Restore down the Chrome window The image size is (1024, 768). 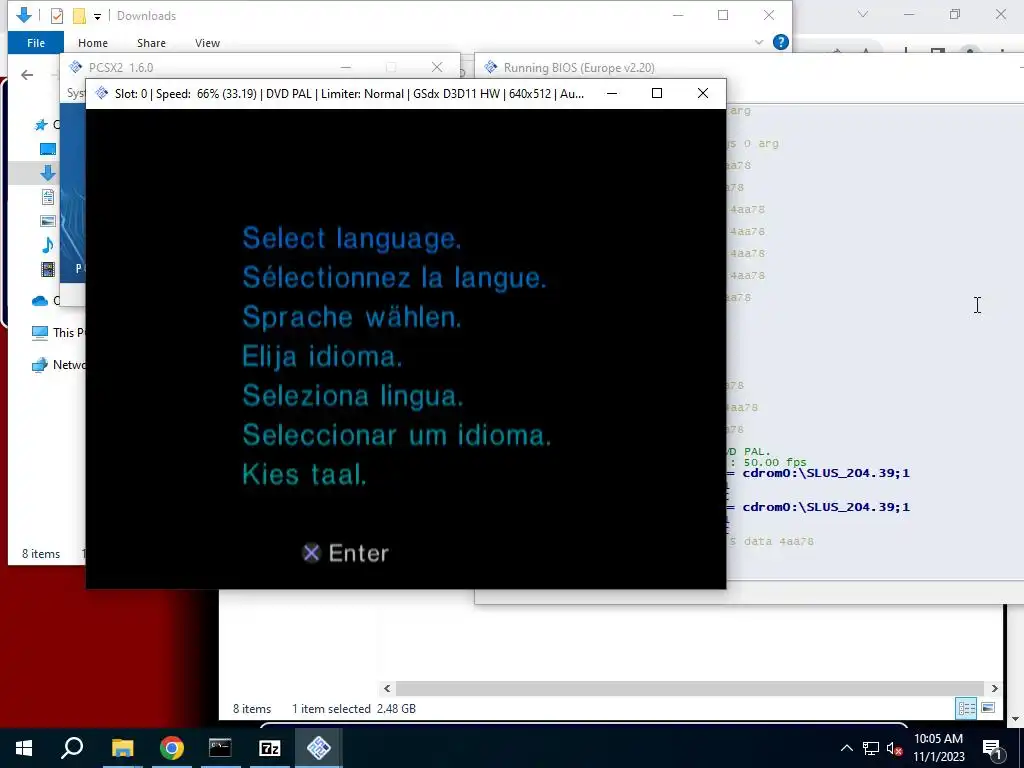point(955,14)
